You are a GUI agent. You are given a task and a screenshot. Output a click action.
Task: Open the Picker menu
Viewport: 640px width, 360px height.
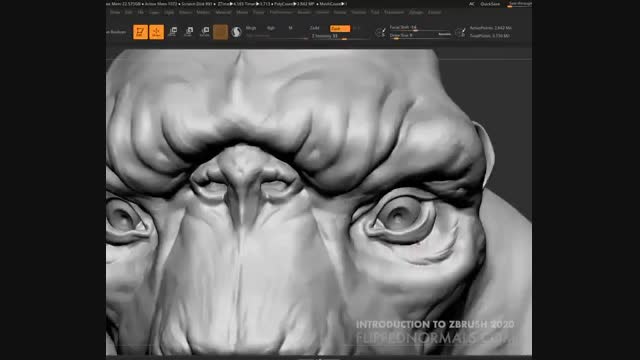pos(258,13)
